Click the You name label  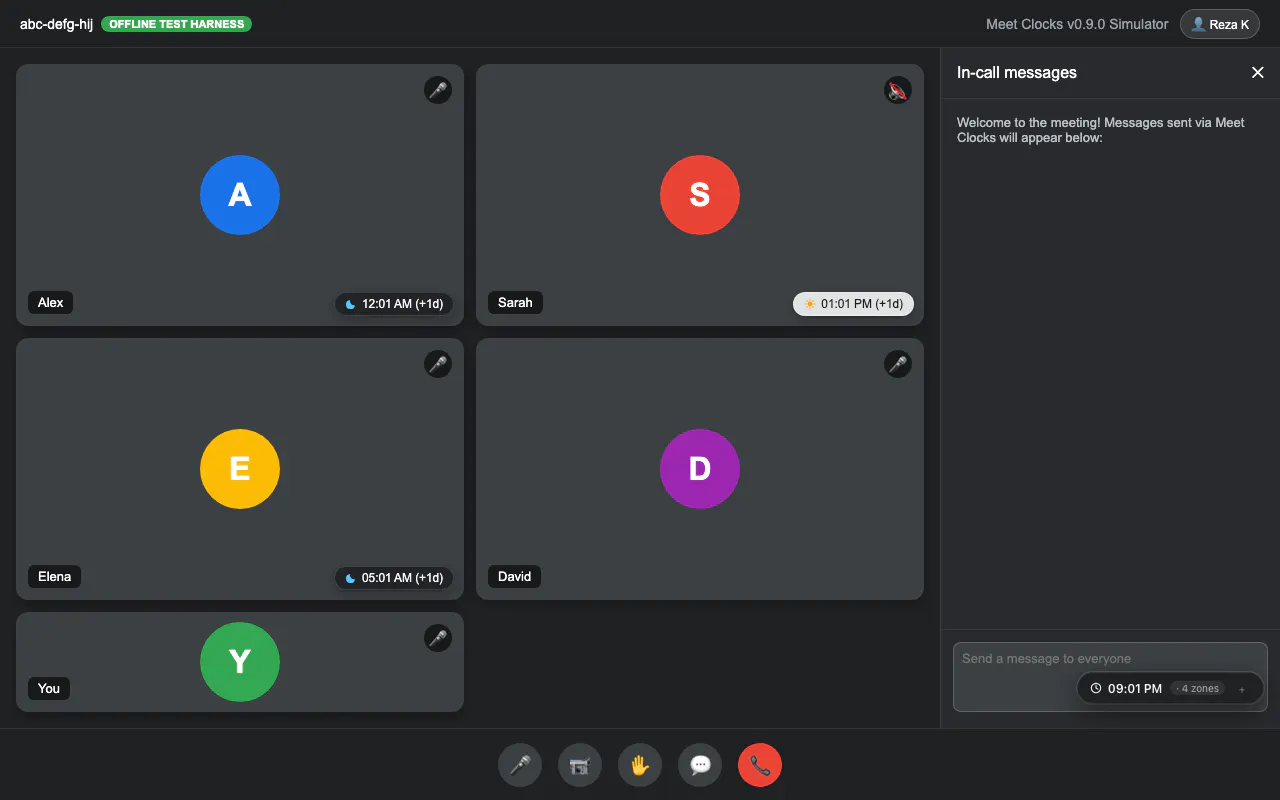(49, 688)
